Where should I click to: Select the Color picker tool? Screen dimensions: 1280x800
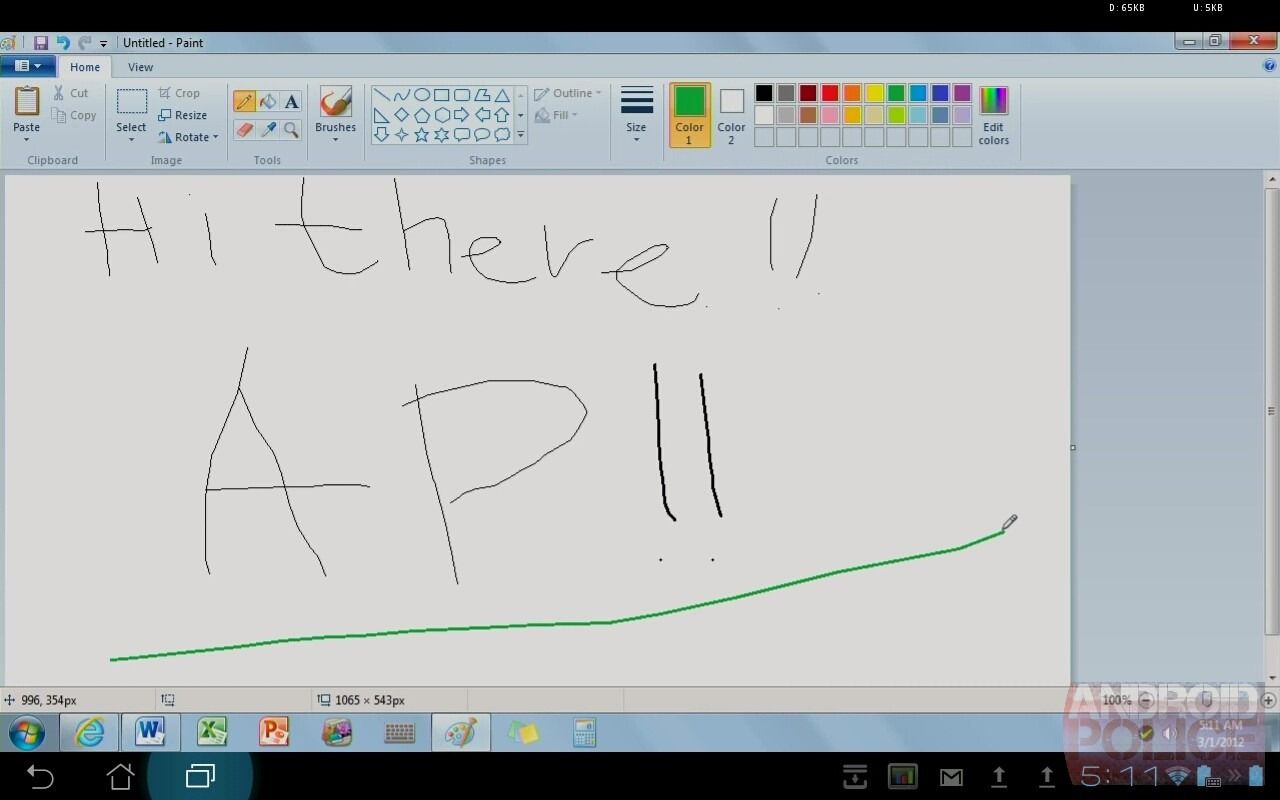pyautogui.click(x=267, y=130)
